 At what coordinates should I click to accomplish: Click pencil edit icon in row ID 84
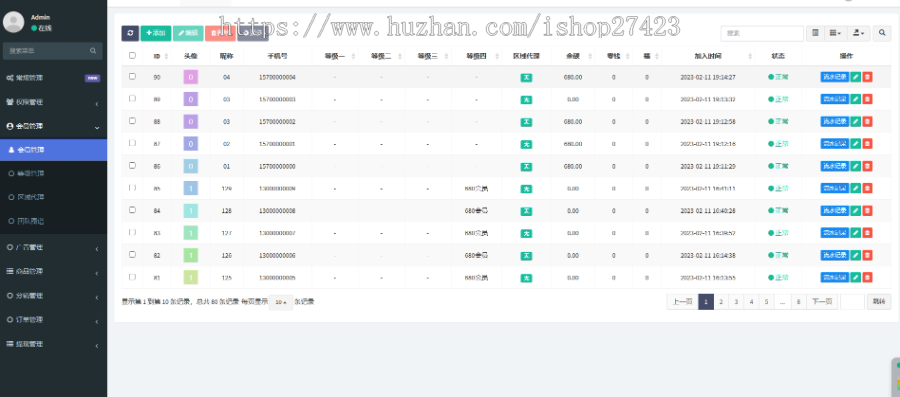click(855, 211)
